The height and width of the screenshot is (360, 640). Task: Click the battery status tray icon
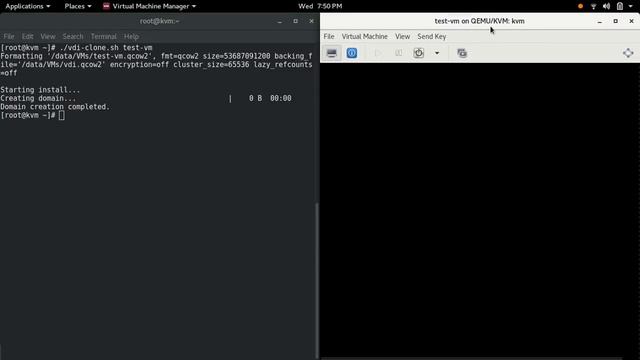click(620, 6)
